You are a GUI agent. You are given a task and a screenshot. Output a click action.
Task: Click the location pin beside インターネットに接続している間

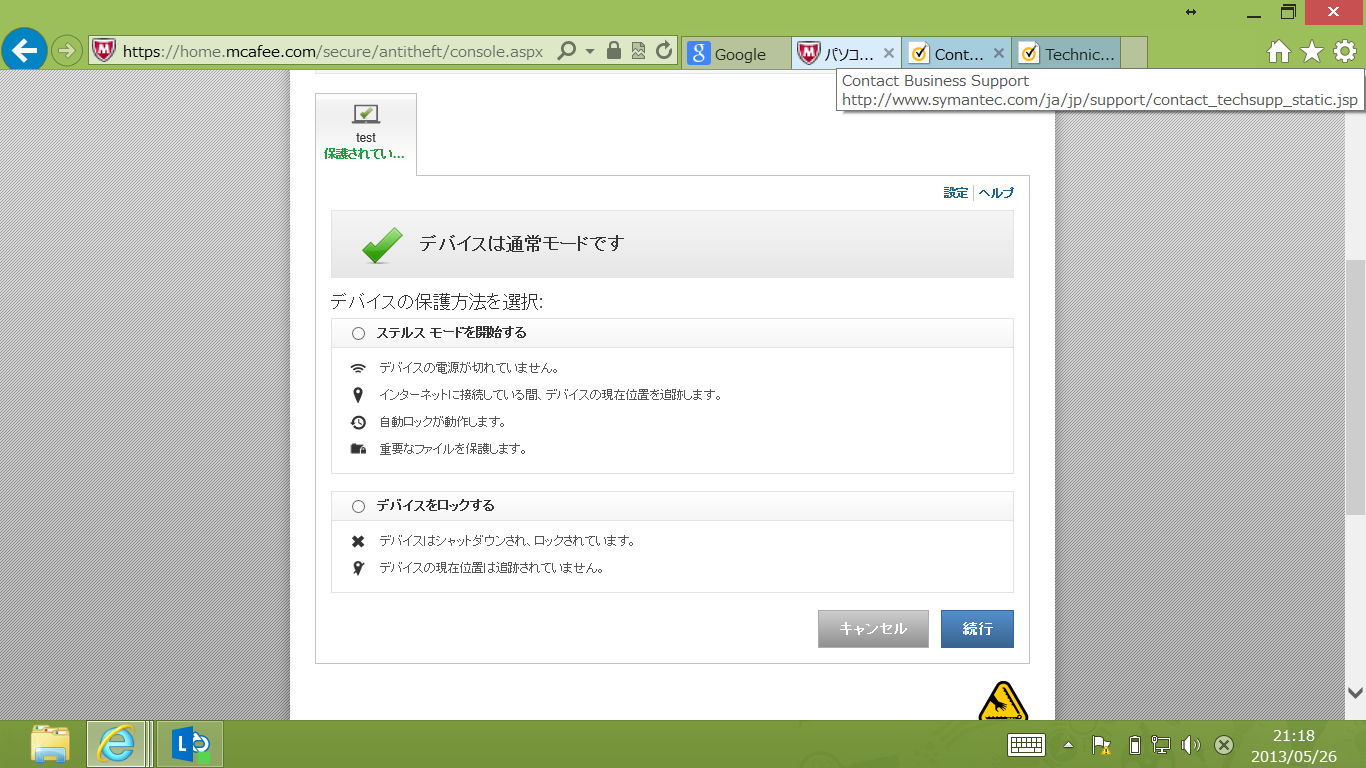358,395
